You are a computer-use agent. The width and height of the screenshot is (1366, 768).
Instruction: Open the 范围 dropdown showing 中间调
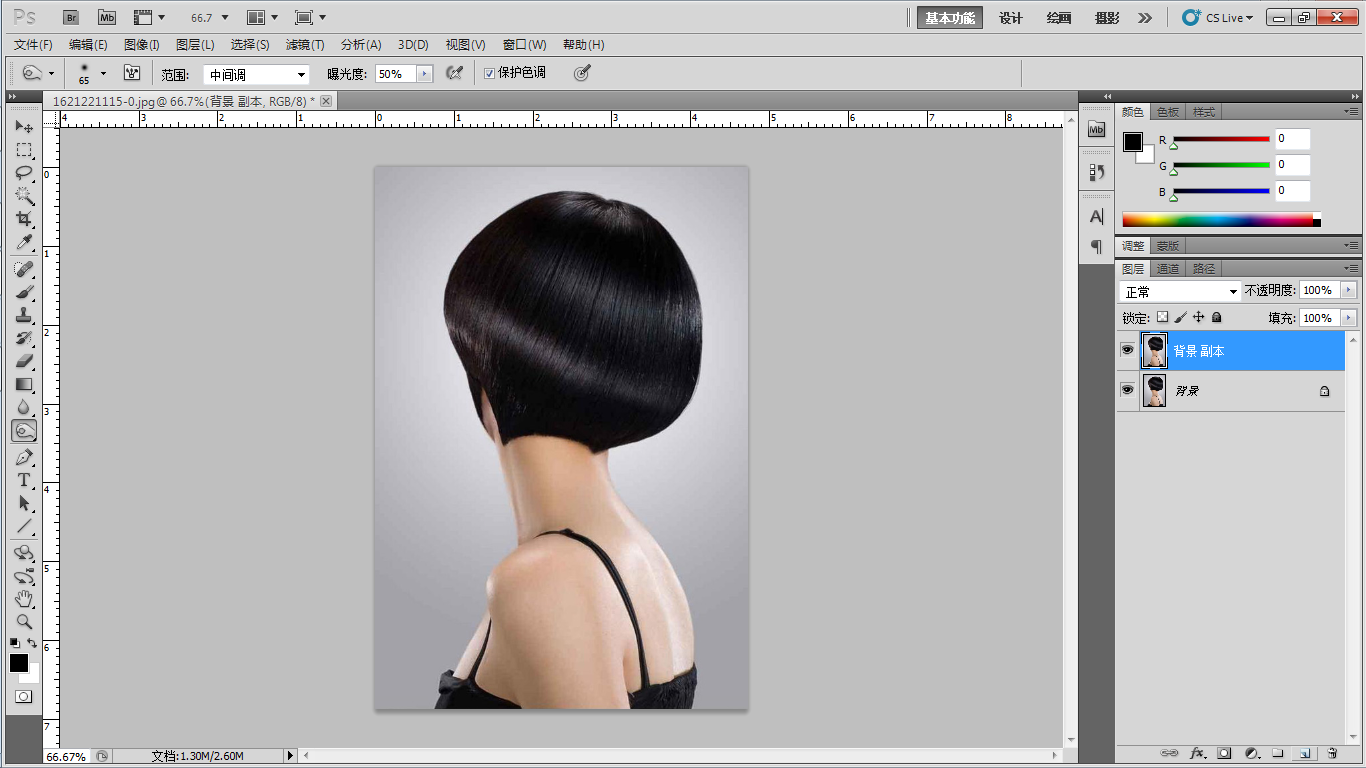tap(257, 75)
